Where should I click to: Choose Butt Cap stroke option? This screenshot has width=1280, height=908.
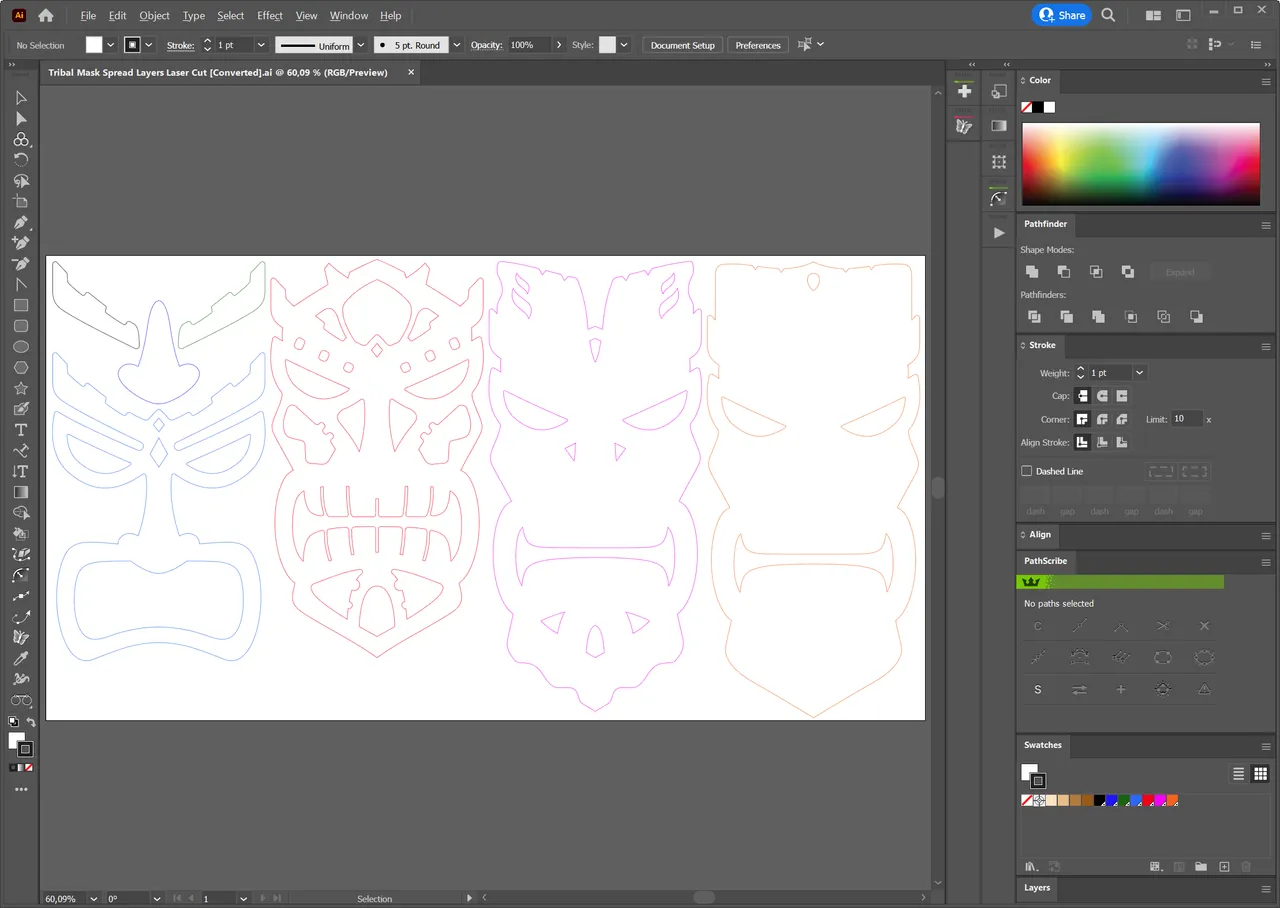pos(1082,396)
